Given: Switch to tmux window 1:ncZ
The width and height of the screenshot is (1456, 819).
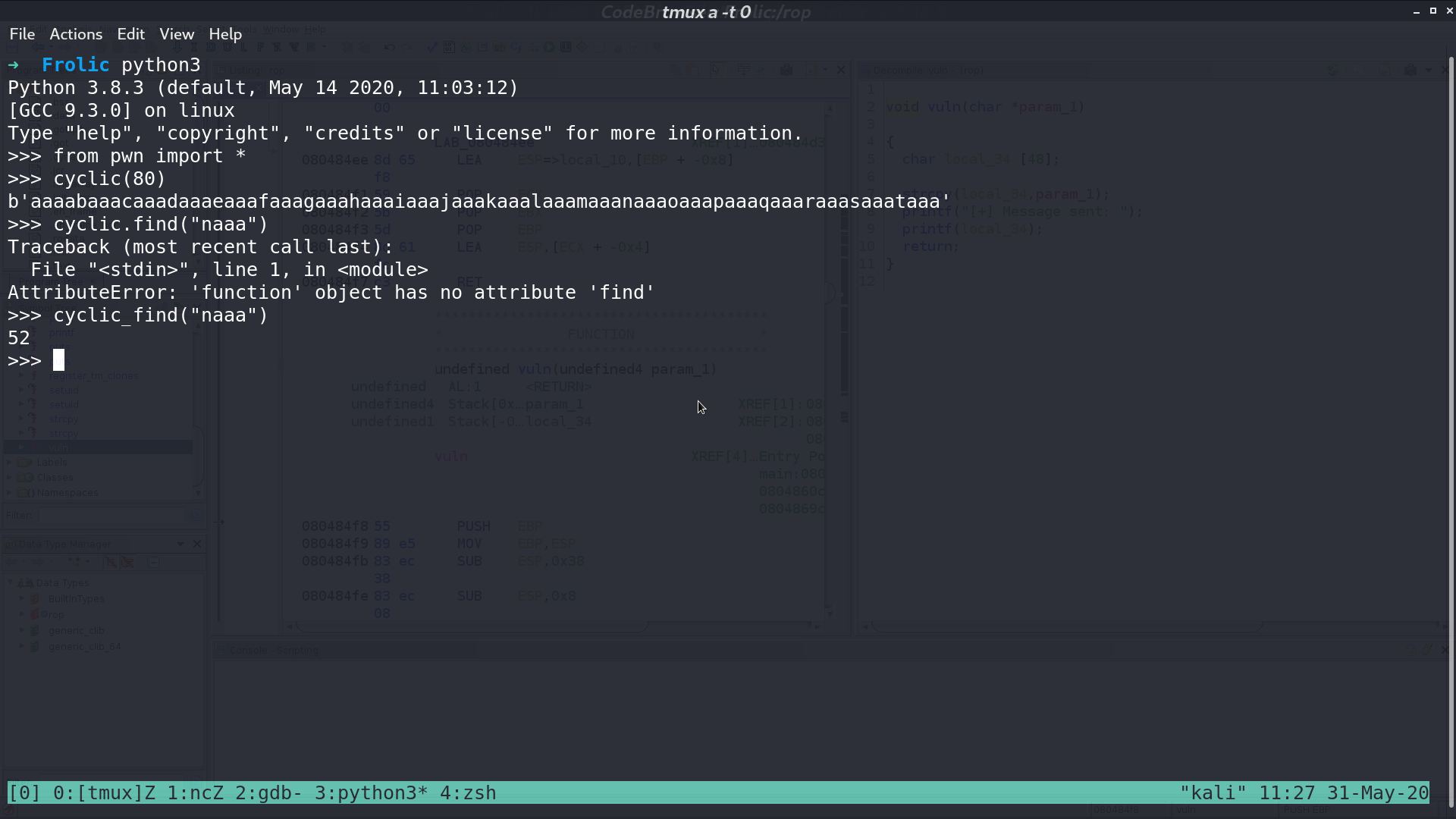Looking at the screenshot, I should (196, 793).
